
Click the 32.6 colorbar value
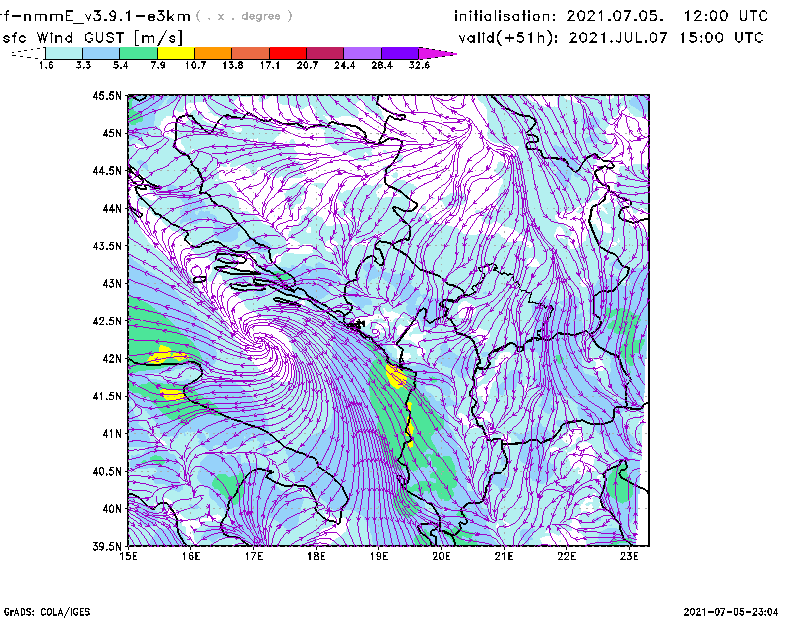coord(419,65)
